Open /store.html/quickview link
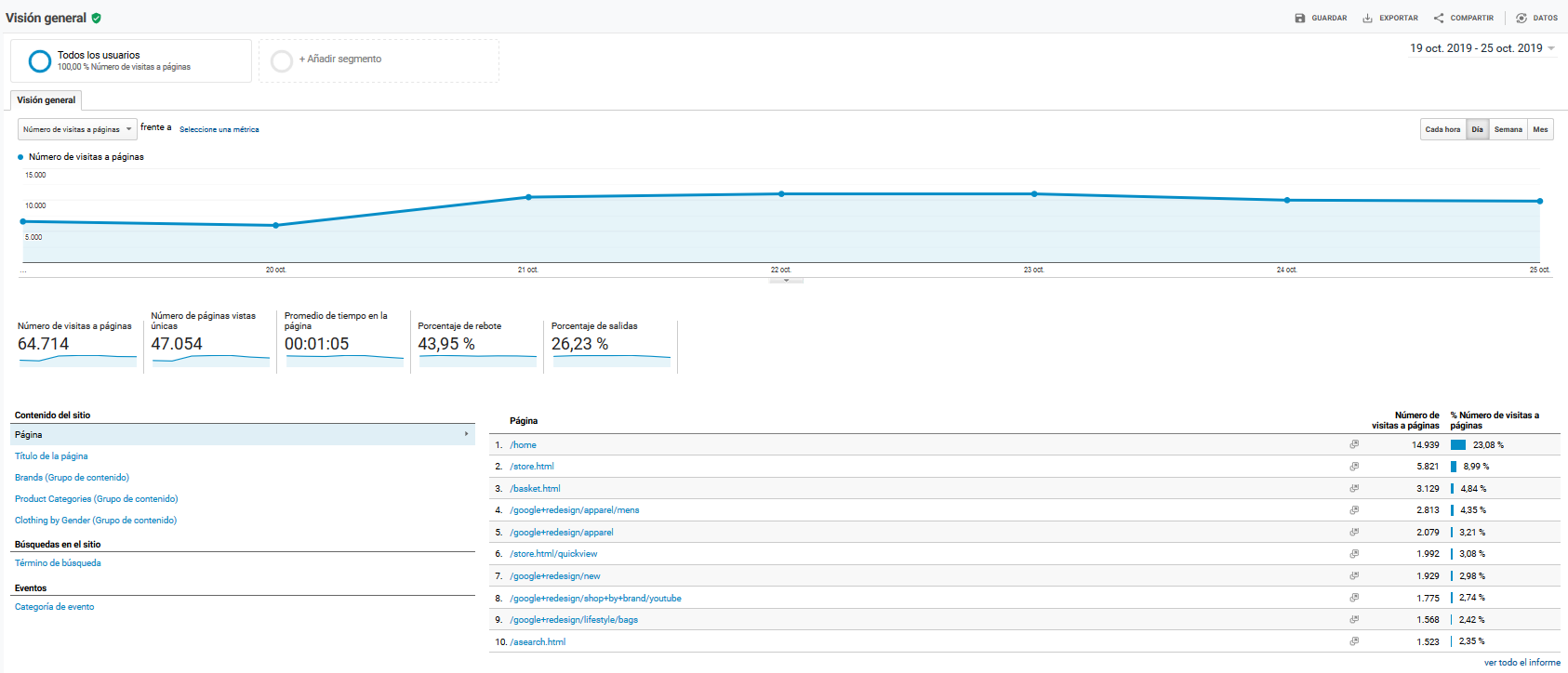The height and width of the screenshot is (673, 1568). [x=553, y=554]
